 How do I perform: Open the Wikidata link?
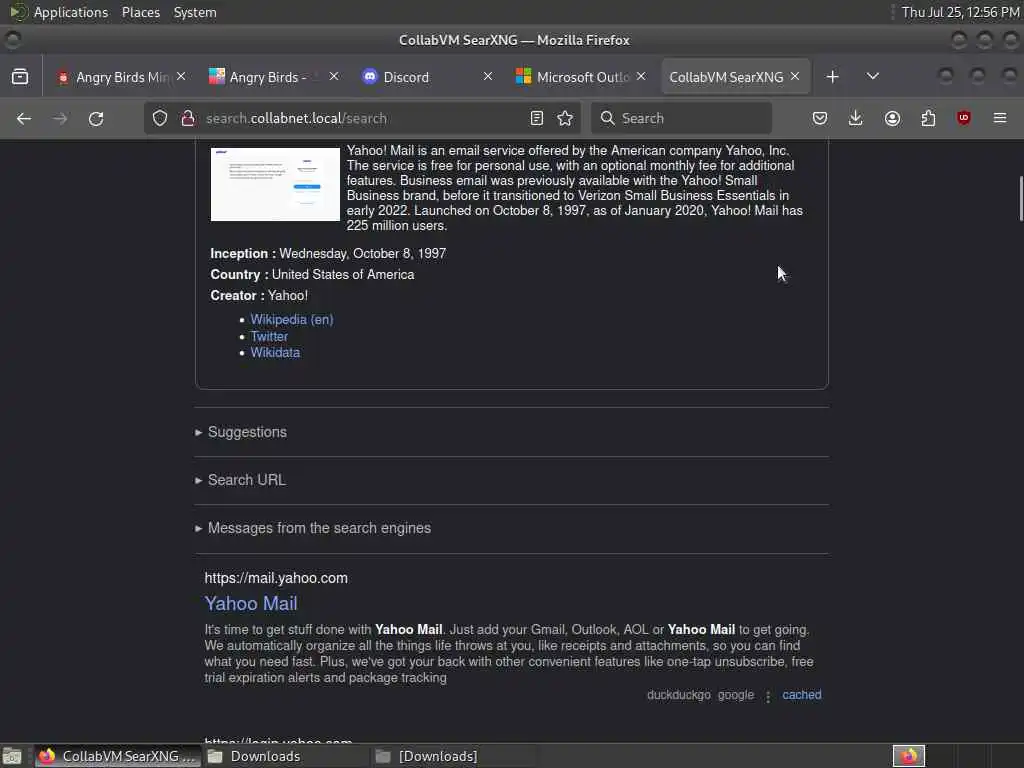pos(275,353)
